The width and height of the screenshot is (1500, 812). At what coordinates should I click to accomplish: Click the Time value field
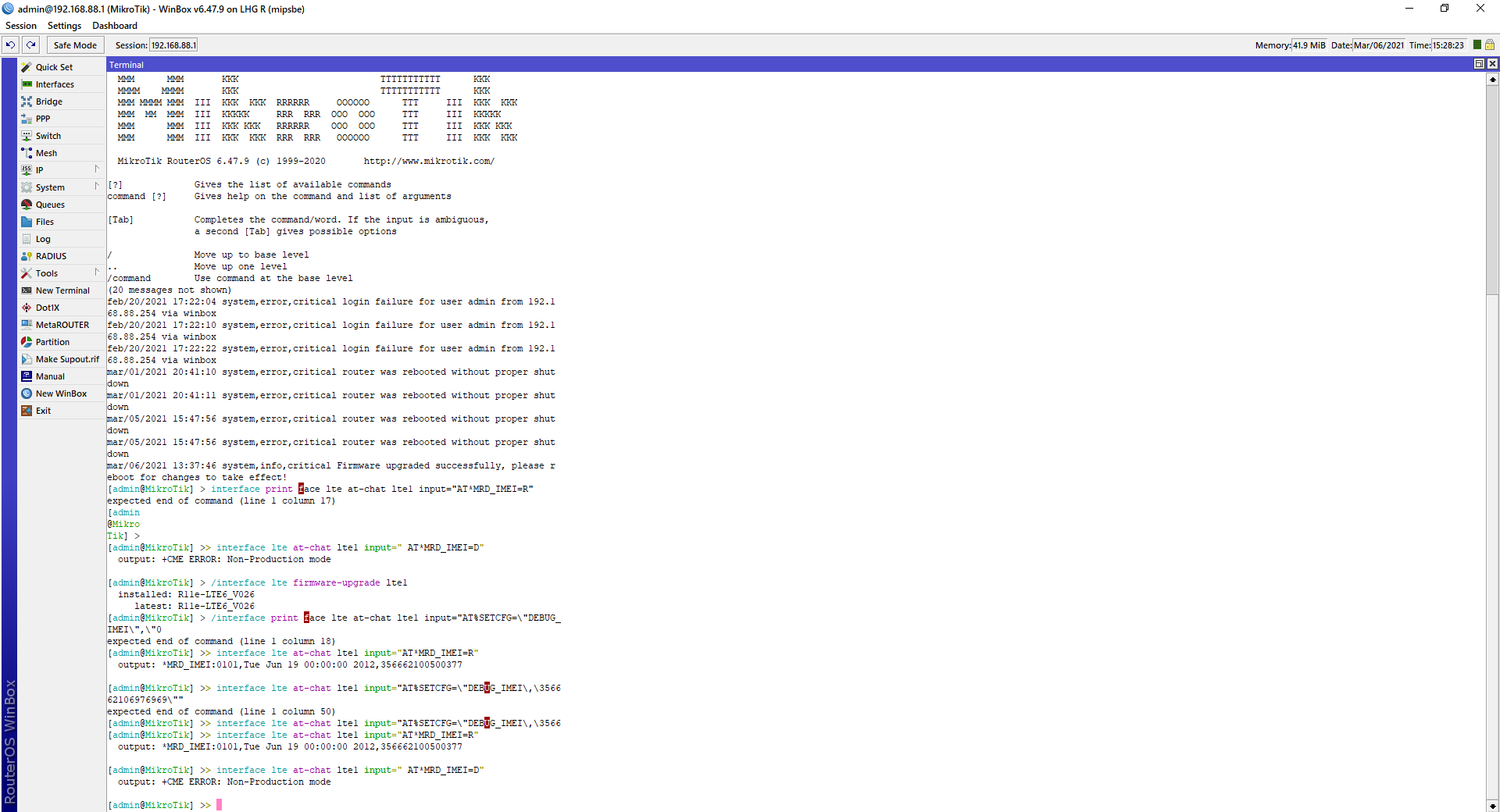[1448, 45]
